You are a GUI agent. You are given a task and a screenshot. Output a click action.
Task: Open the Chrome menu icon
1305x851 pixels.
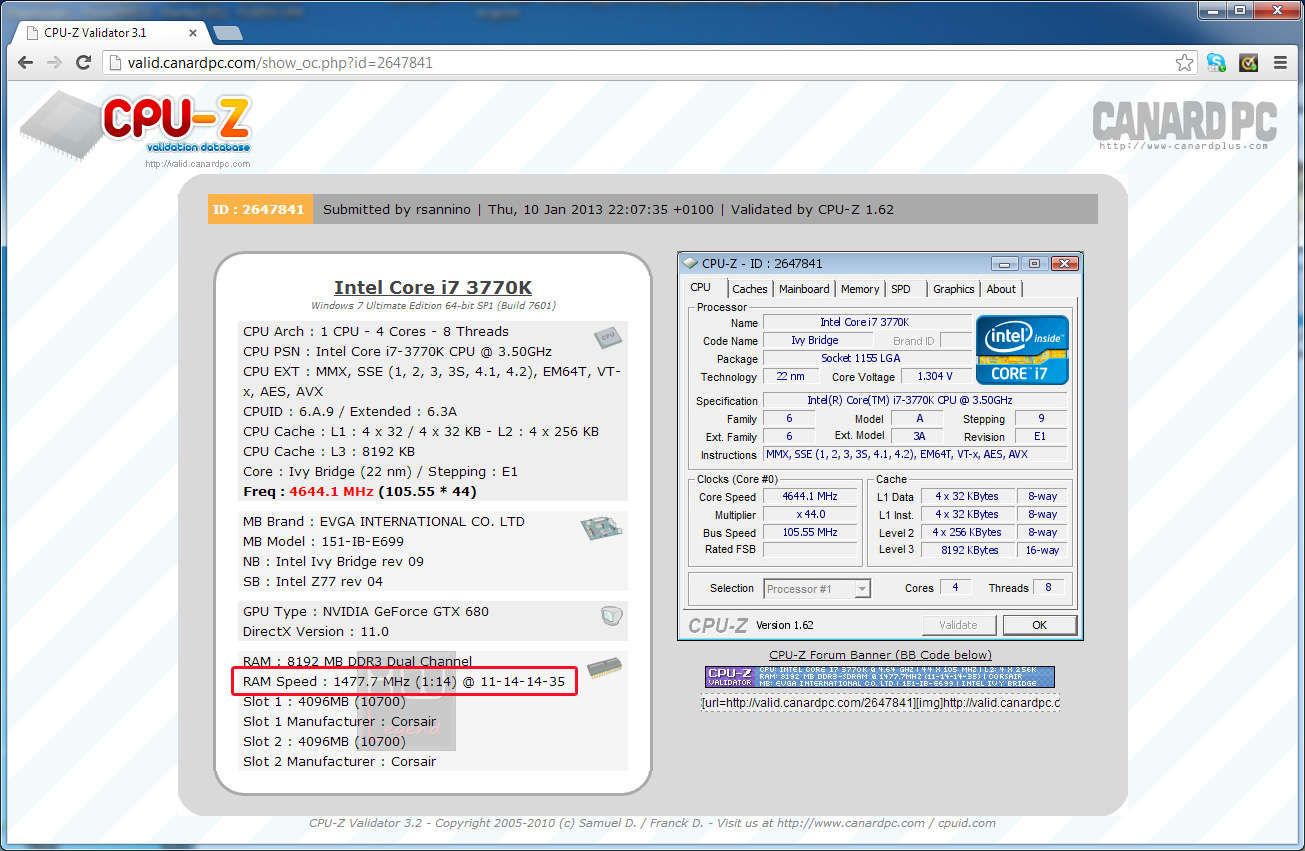(1280, 63)
